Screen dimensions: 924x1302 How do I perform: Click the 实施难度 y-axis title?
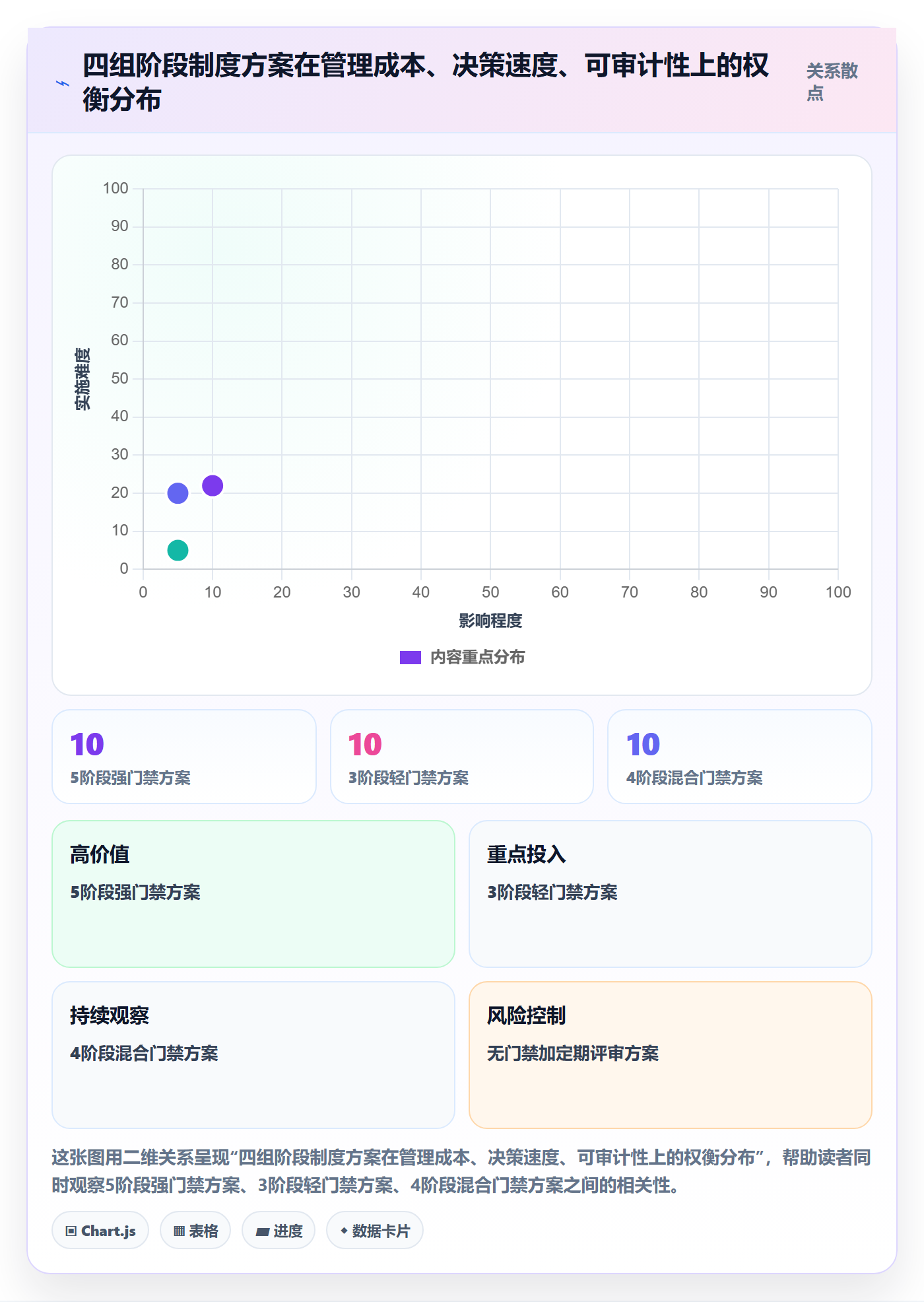pyautogui.click(x=82, y=379)
